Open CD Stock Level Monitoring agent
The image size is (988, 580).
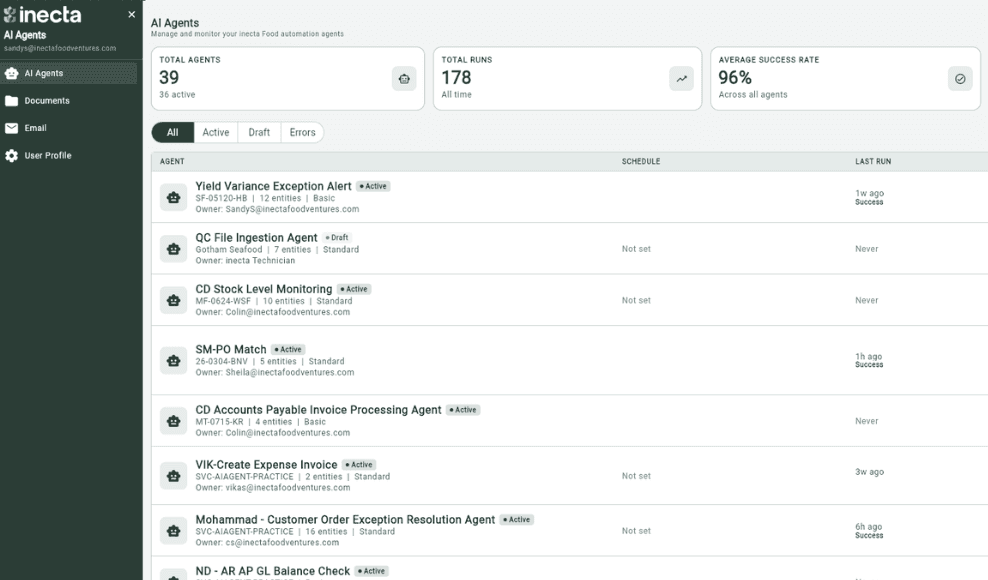pos(263,289)
